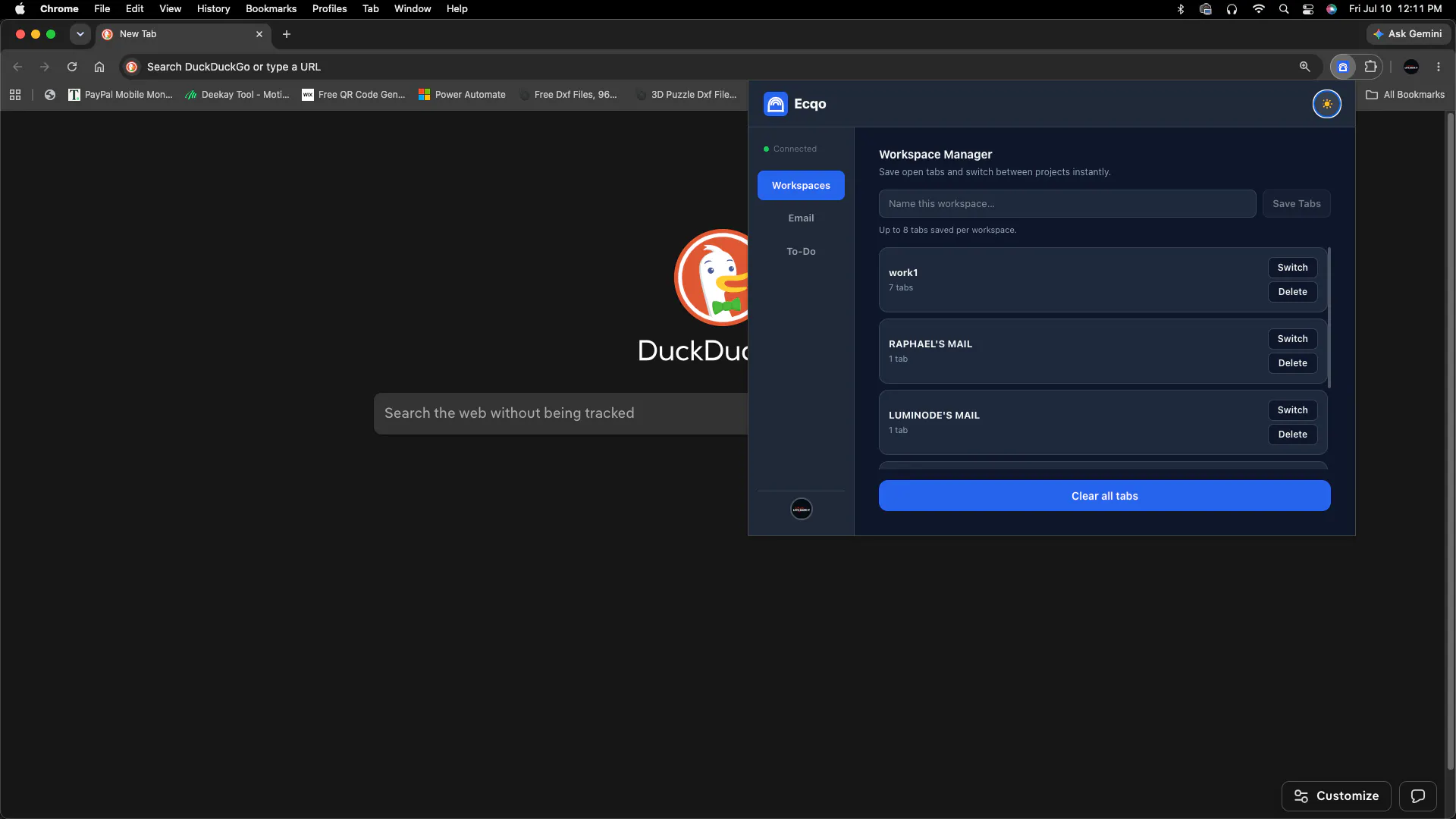Click the user avatar at Ecqo sidebar bottom
Viewport: 1456px width, 819px height.
pos(802,509)
